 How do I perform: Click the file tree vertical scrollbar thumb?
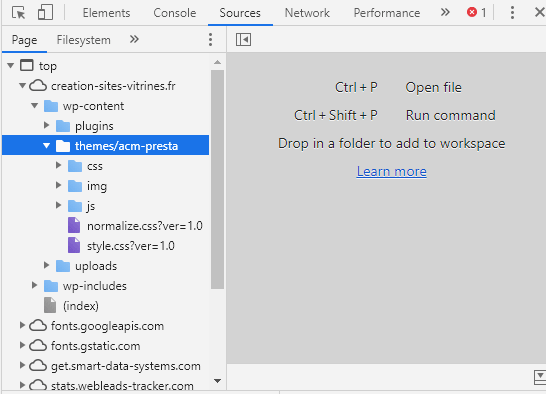(217, 179)
